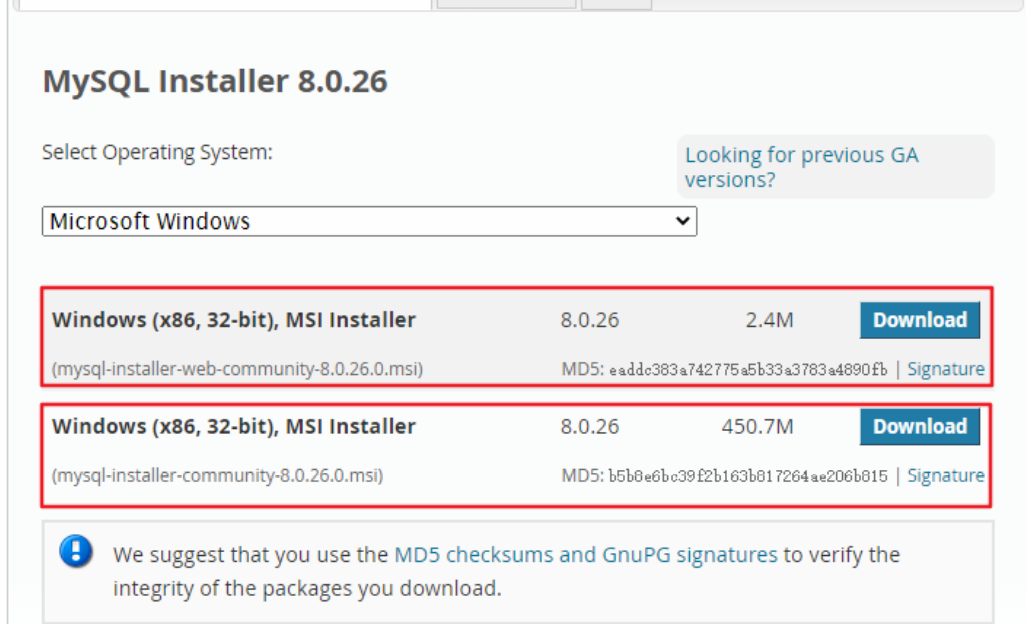Select the MSI Installer title in the 2.4M row

click(x=234, y=320)
